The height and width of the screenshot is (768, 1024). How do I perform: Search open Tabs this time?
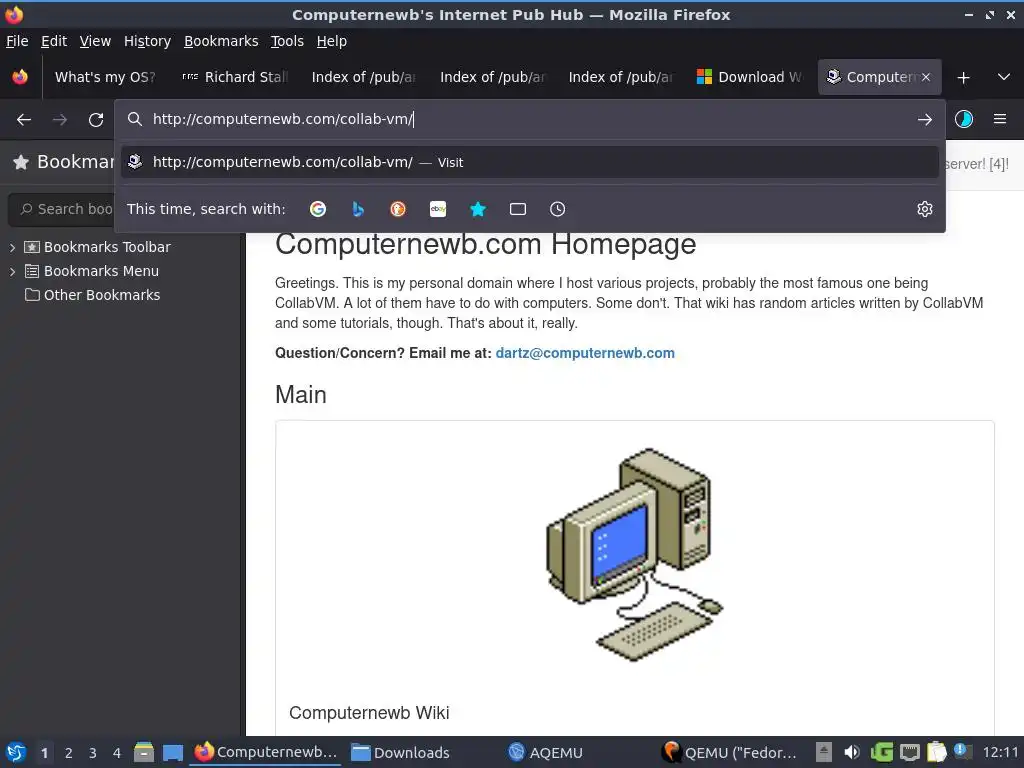click(x=518, y=209)
